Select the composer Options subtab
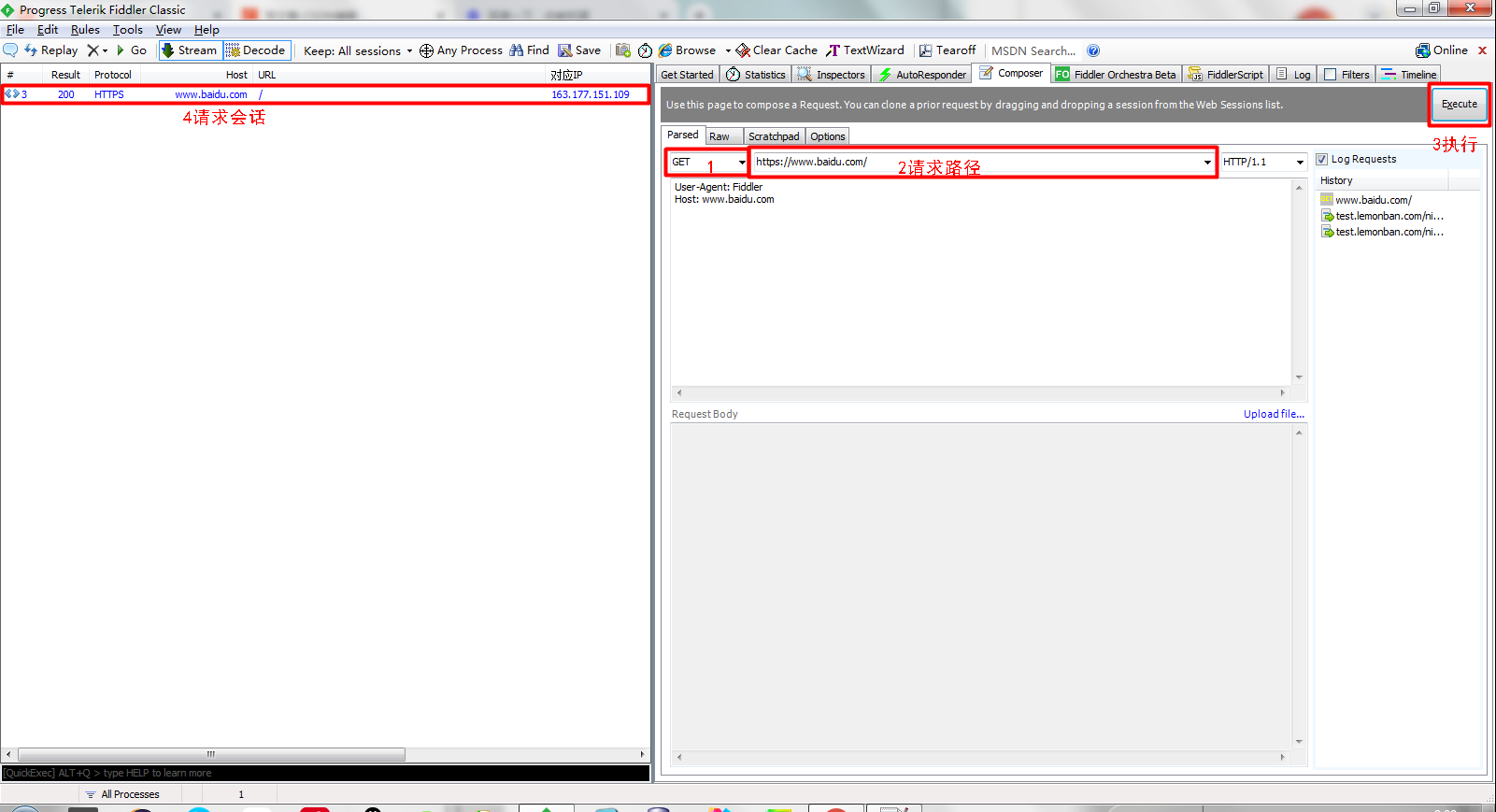Screen dimensions: 1496x812 pos(828,136)
